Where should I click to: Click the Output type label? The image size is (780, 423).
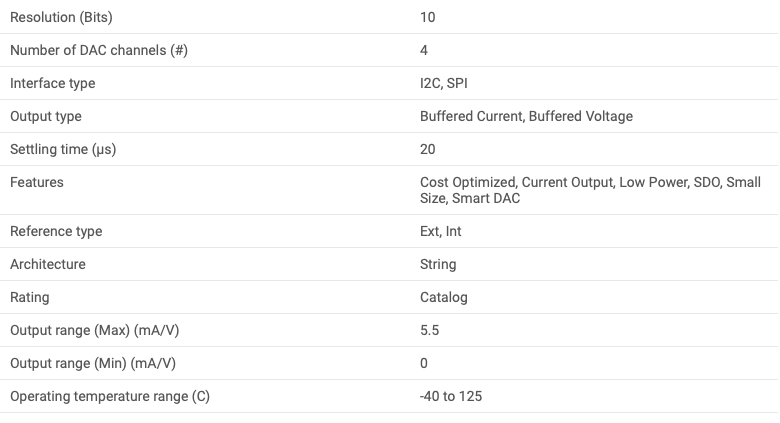[x=46, y=116]
